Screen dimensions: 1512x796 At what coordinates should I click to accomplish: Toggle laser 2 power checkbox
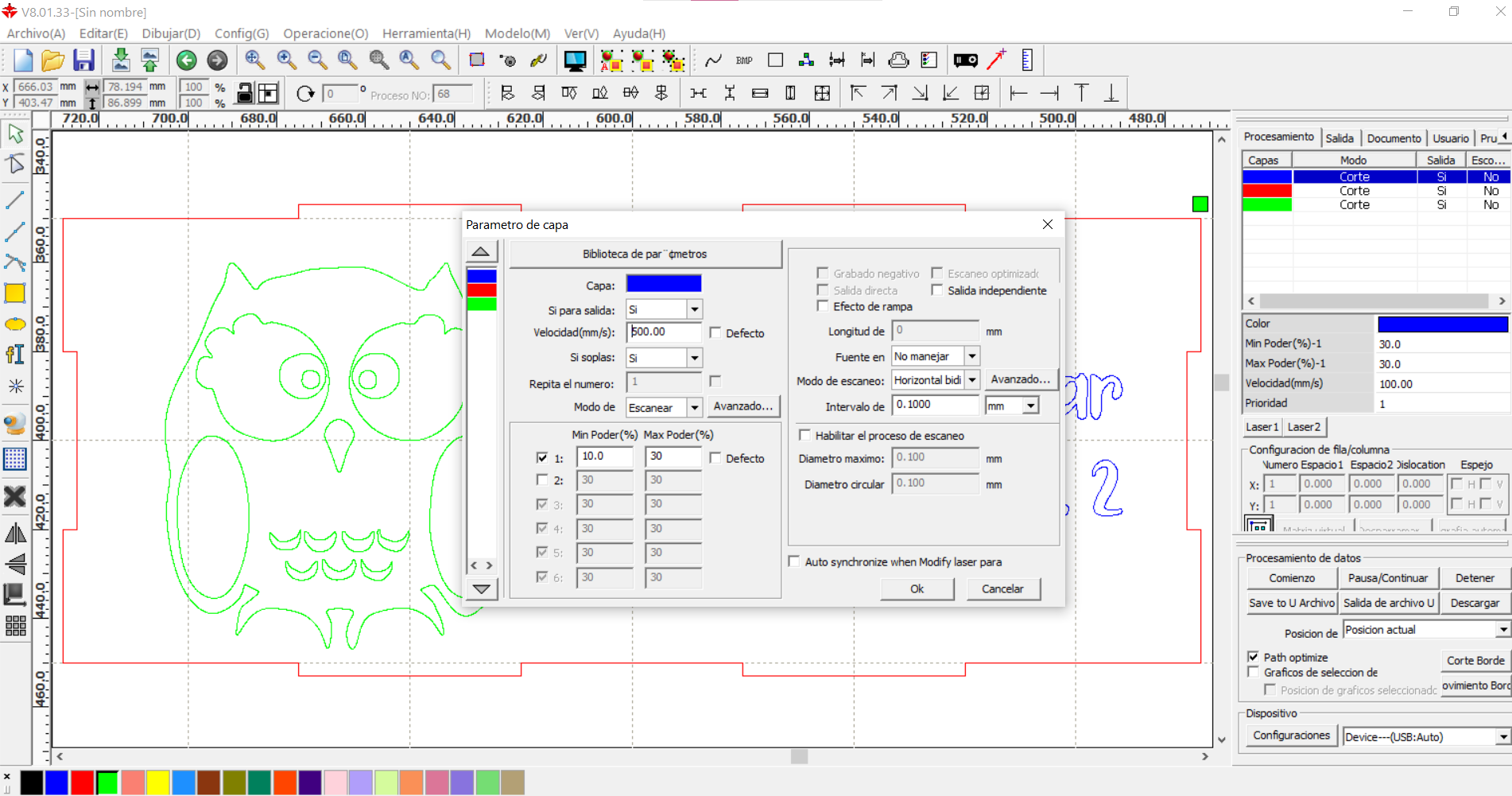click(542, 480)
